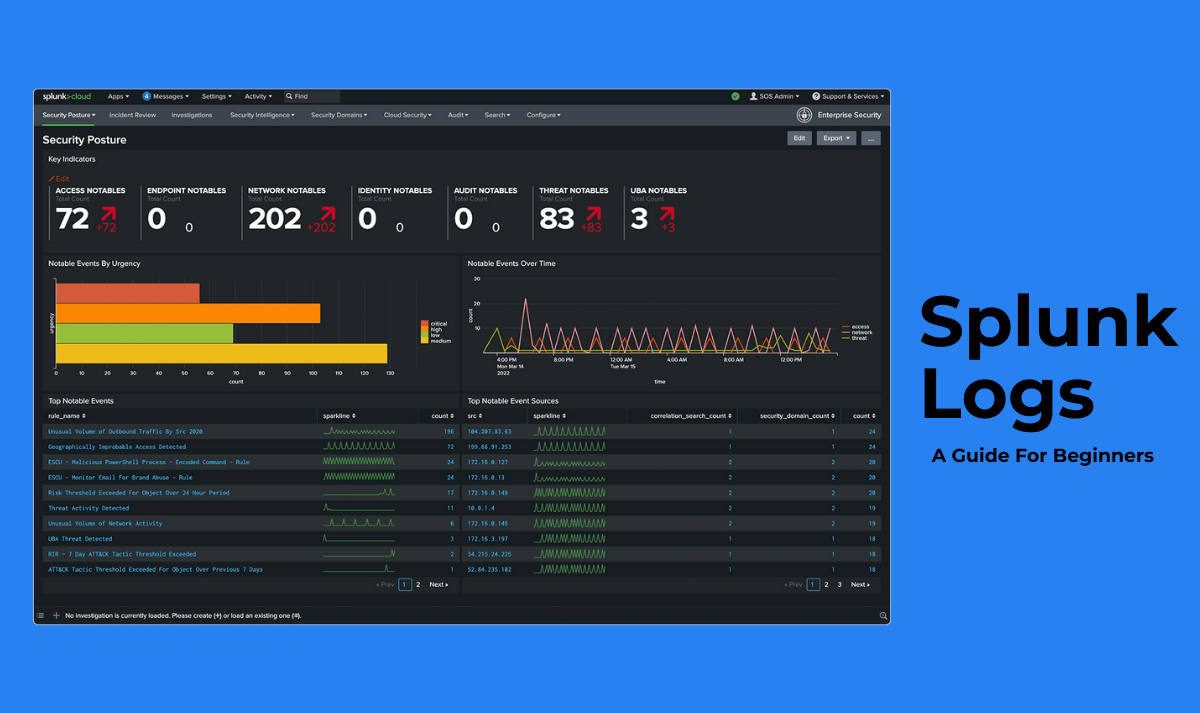Click the magnifier icon at bottom right
Screen dimensions: 1200x713
881,615
